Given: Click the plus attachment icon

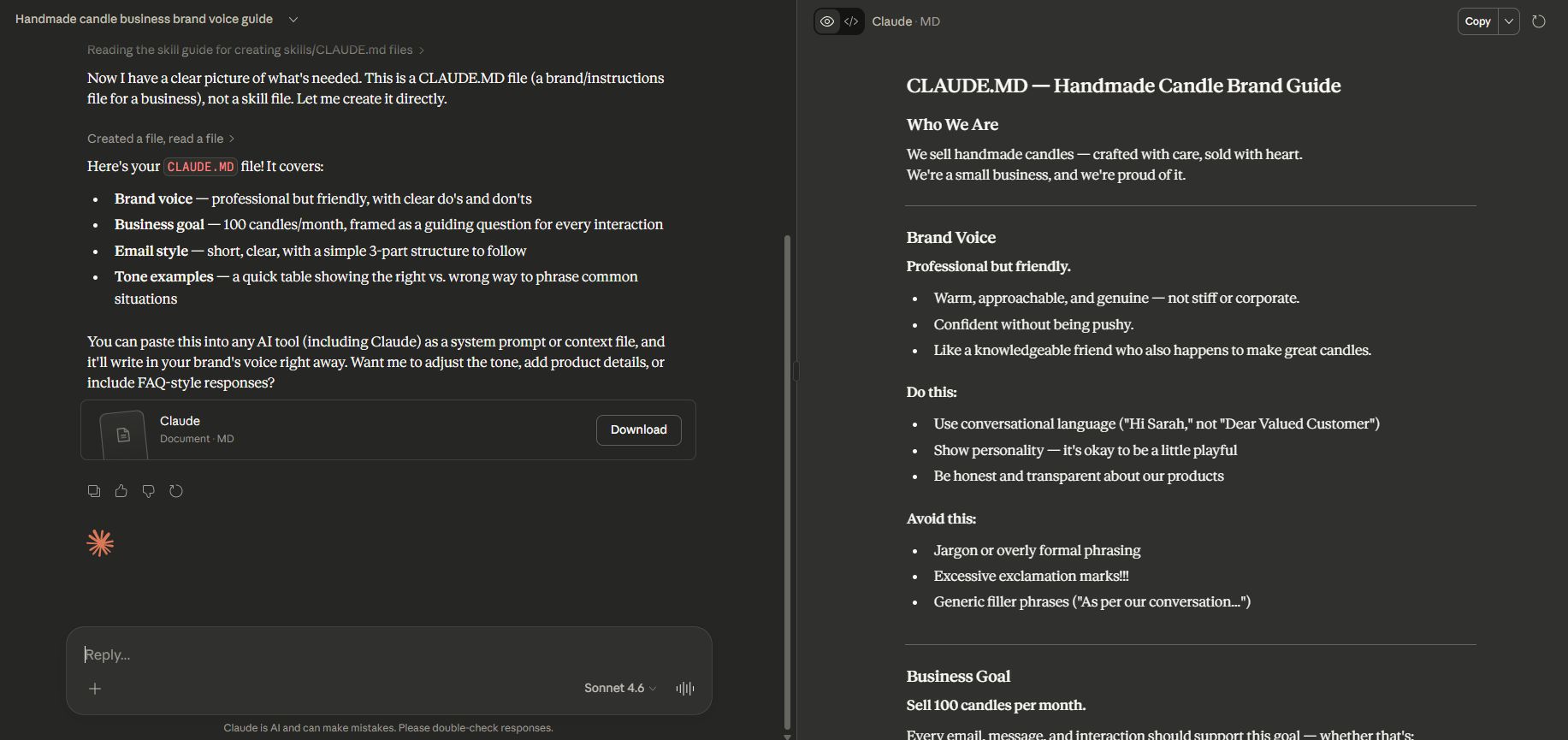Looking at the screenshot, I should coord(95,689).
